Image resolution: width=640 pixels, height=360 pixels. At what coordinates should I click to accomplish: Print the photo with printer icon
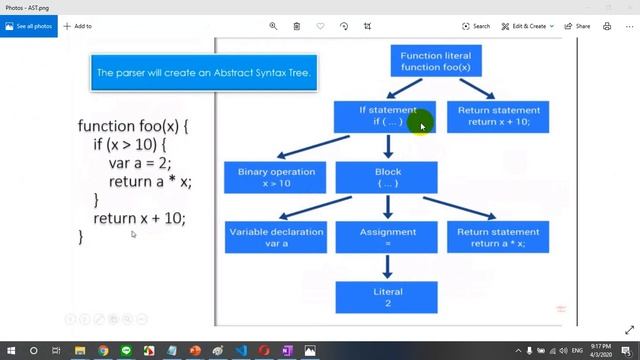(x=607, y=26)
